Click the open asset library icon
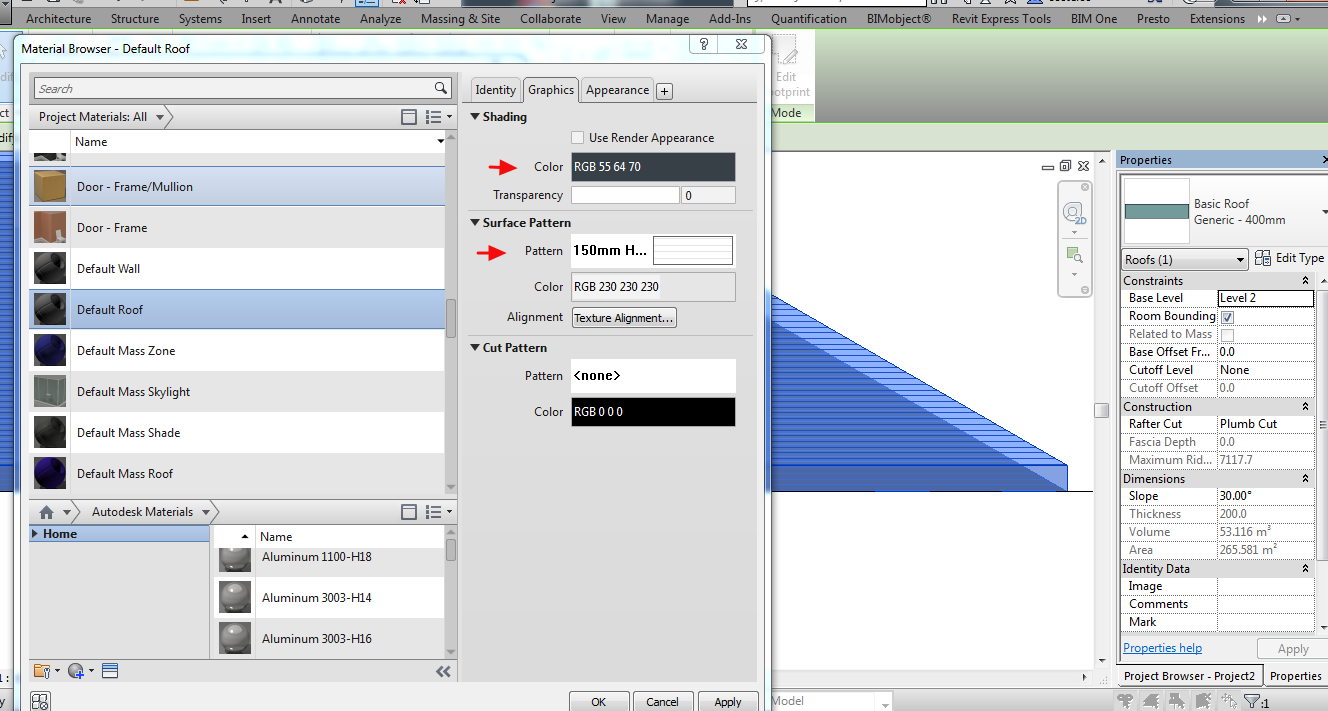 (x=42, y=671)
